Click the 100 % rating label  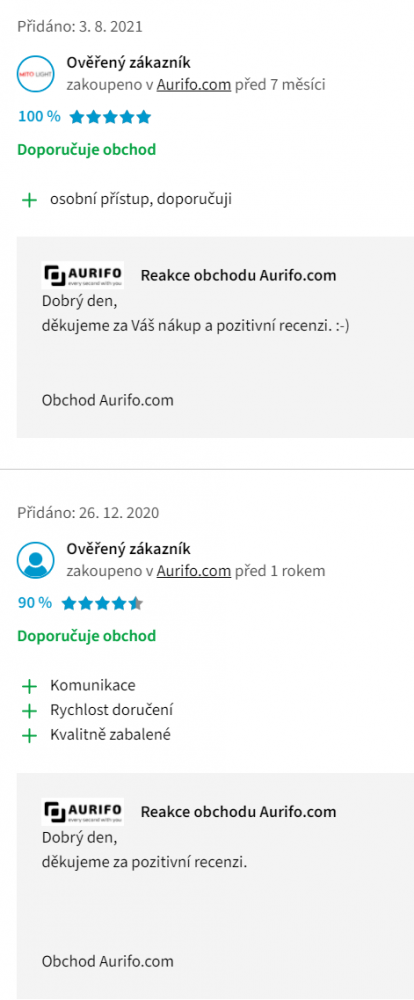click(40, 117)
